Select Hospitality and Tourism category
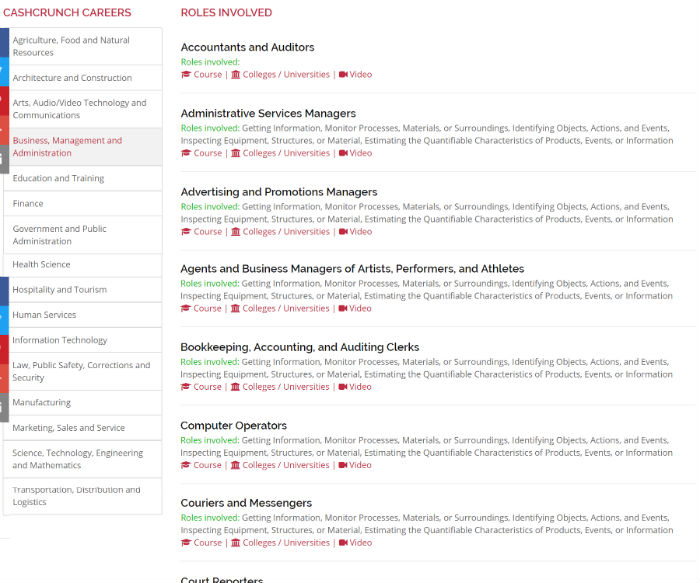This screenshot has width=700, height=583. 83,290
